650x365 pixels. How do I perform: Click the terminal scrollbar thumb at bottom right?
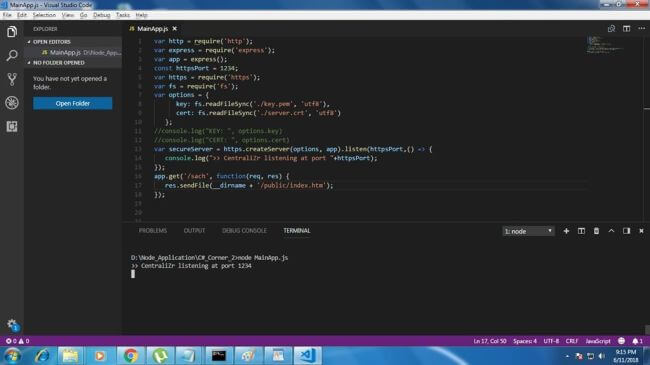coord(647,330)
